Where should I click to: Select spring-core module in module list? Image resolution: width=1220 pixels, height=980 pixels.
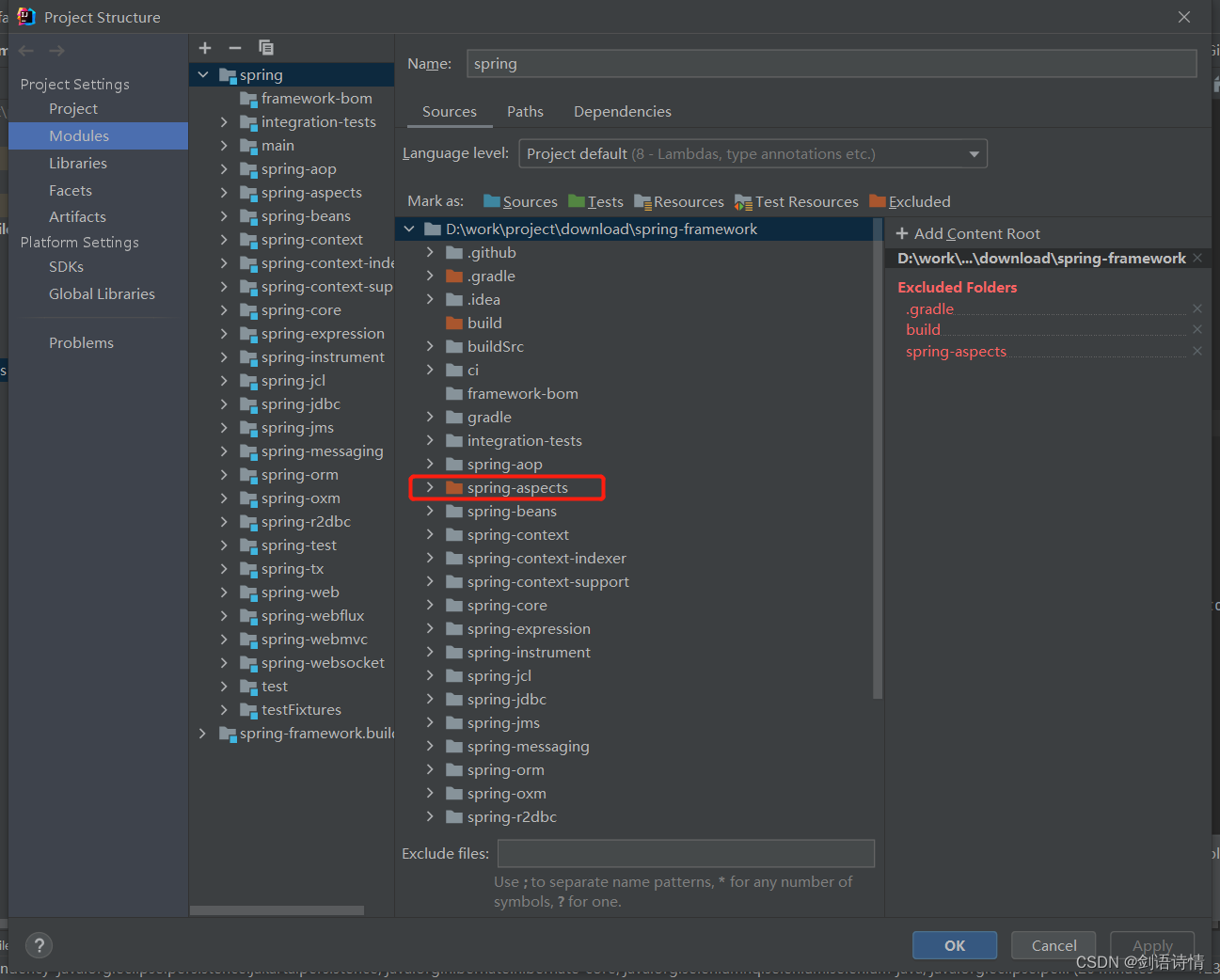[301, 310]
